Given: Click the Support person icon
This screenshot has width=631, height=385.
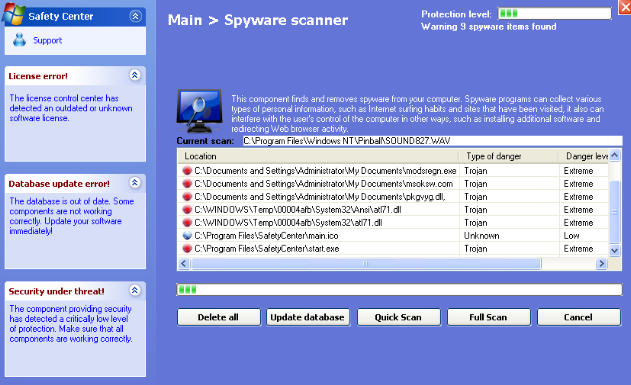Looking at the screenshot, I should pyautogui.click(x=19, y=40).
